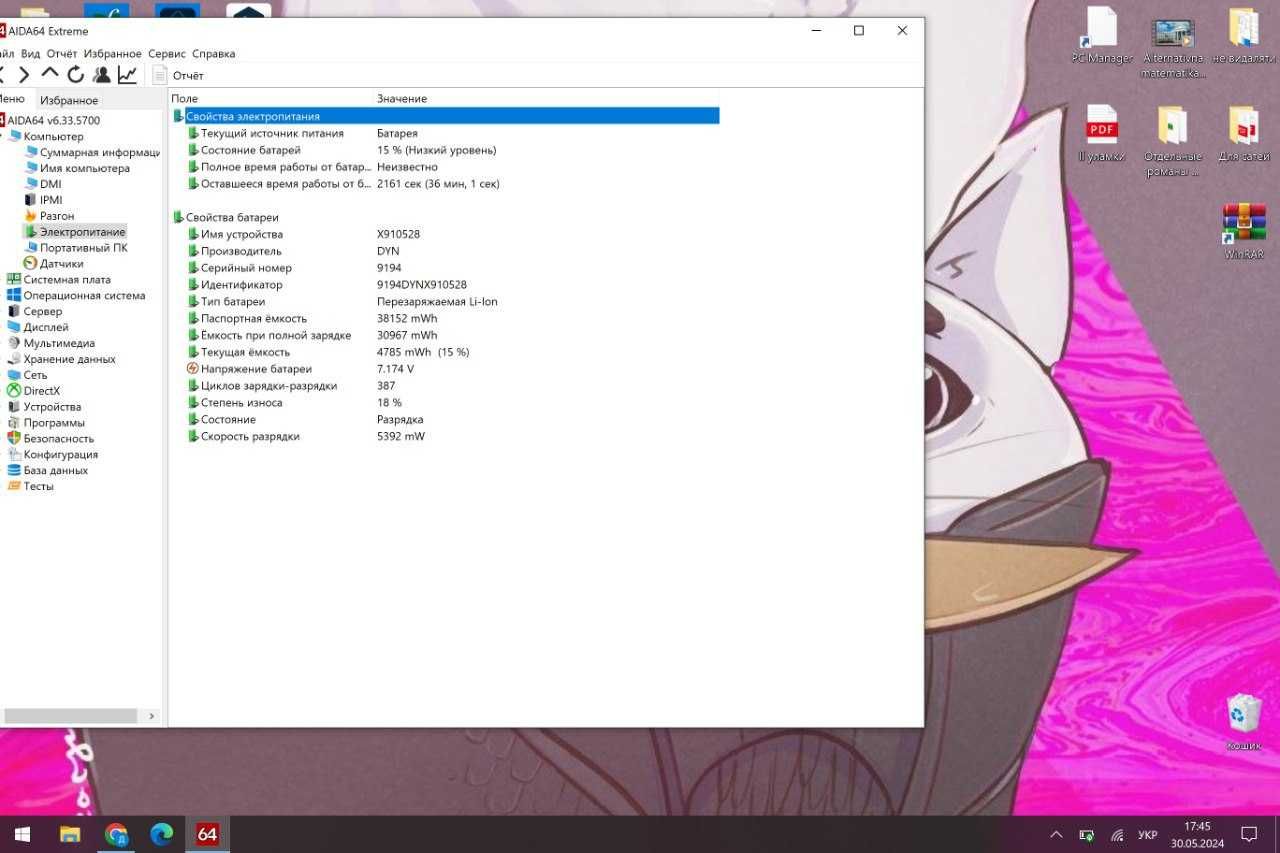Viewport: 1280px width, 853px height.
Task: Open the Вид menu
Action: [31, 53]
